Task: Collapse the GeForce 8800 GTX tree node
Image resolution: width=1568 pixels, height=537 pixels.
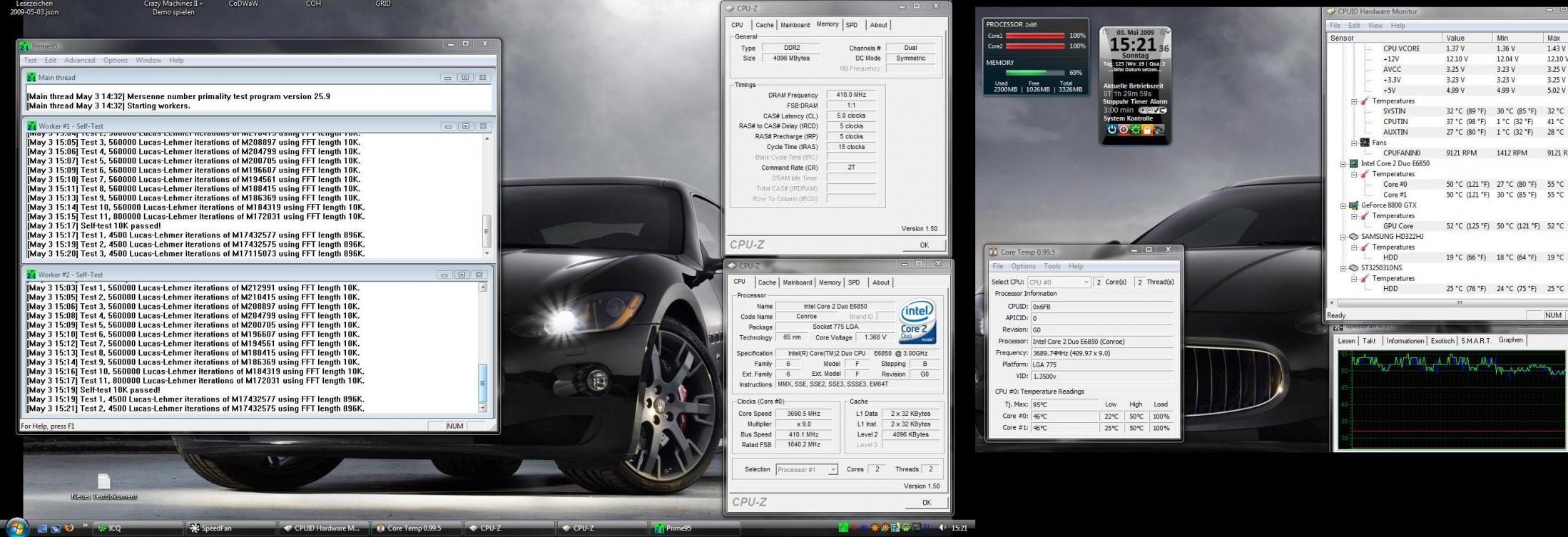Action: click(1343, 205)
